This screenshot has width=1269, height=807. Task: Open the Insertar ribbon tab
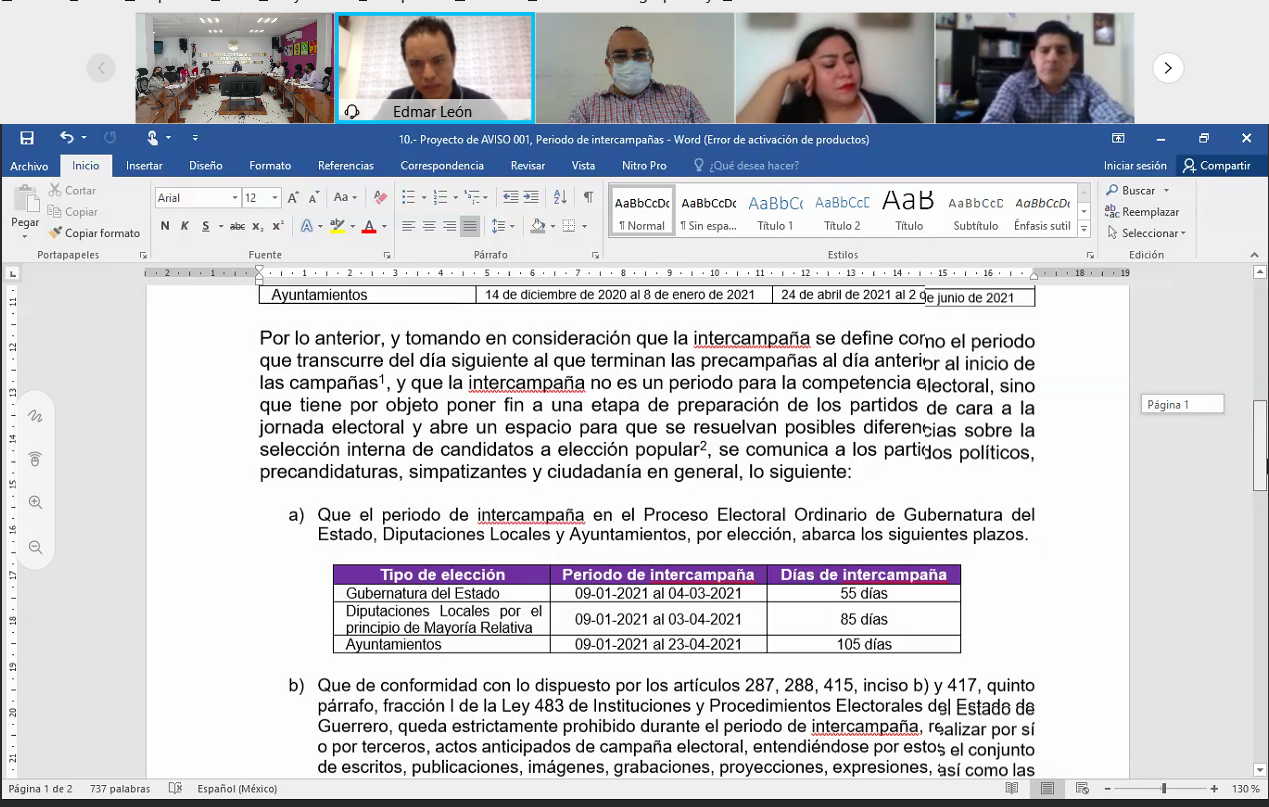tap(144, 166)
